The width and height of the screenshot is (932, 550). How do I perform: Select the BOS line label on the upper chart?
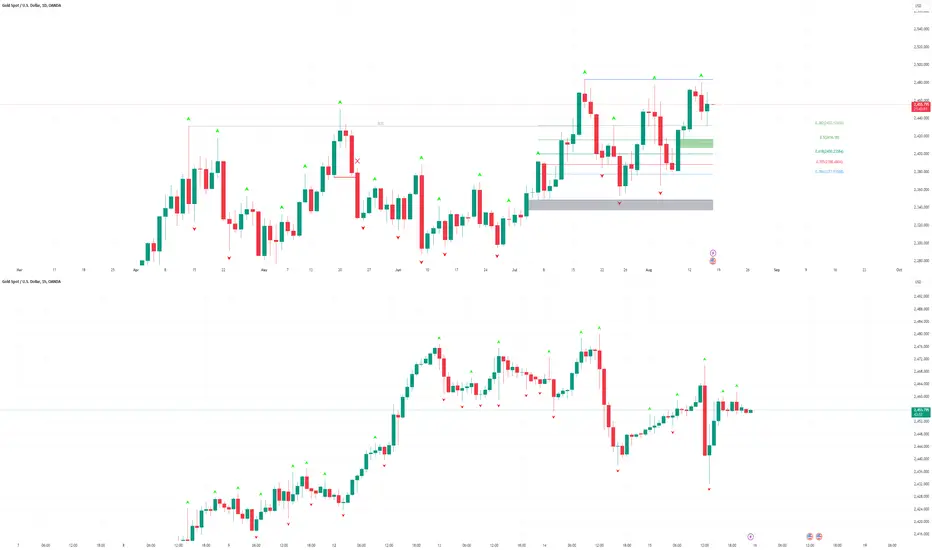[380, 124]
